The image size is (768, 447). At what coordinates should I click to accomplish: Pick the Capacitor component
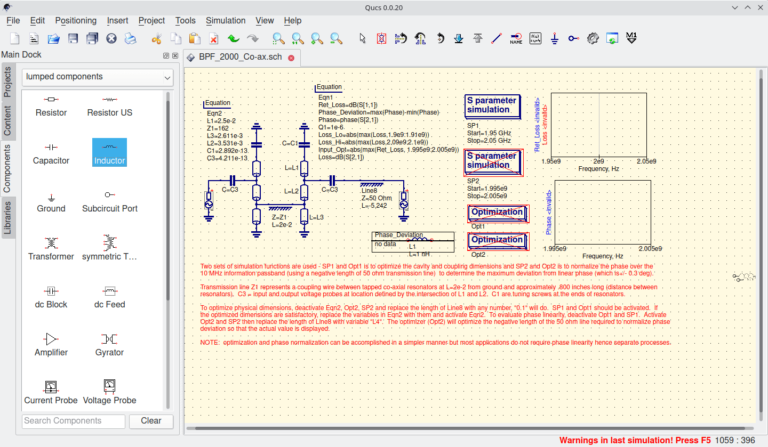coord(51,154)
